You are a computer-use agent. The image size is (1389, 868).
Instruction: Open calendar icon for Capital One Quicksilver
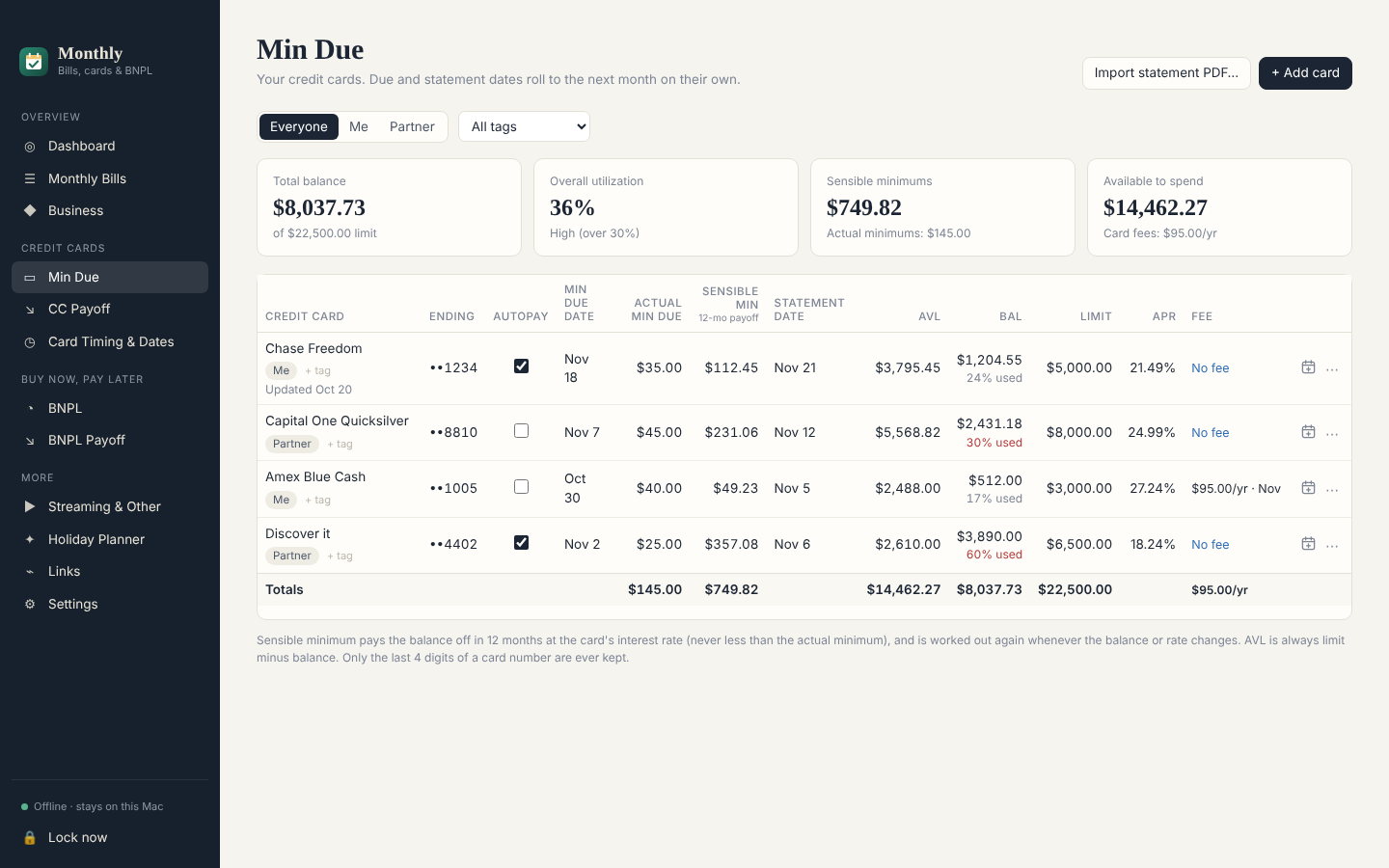1308,432
